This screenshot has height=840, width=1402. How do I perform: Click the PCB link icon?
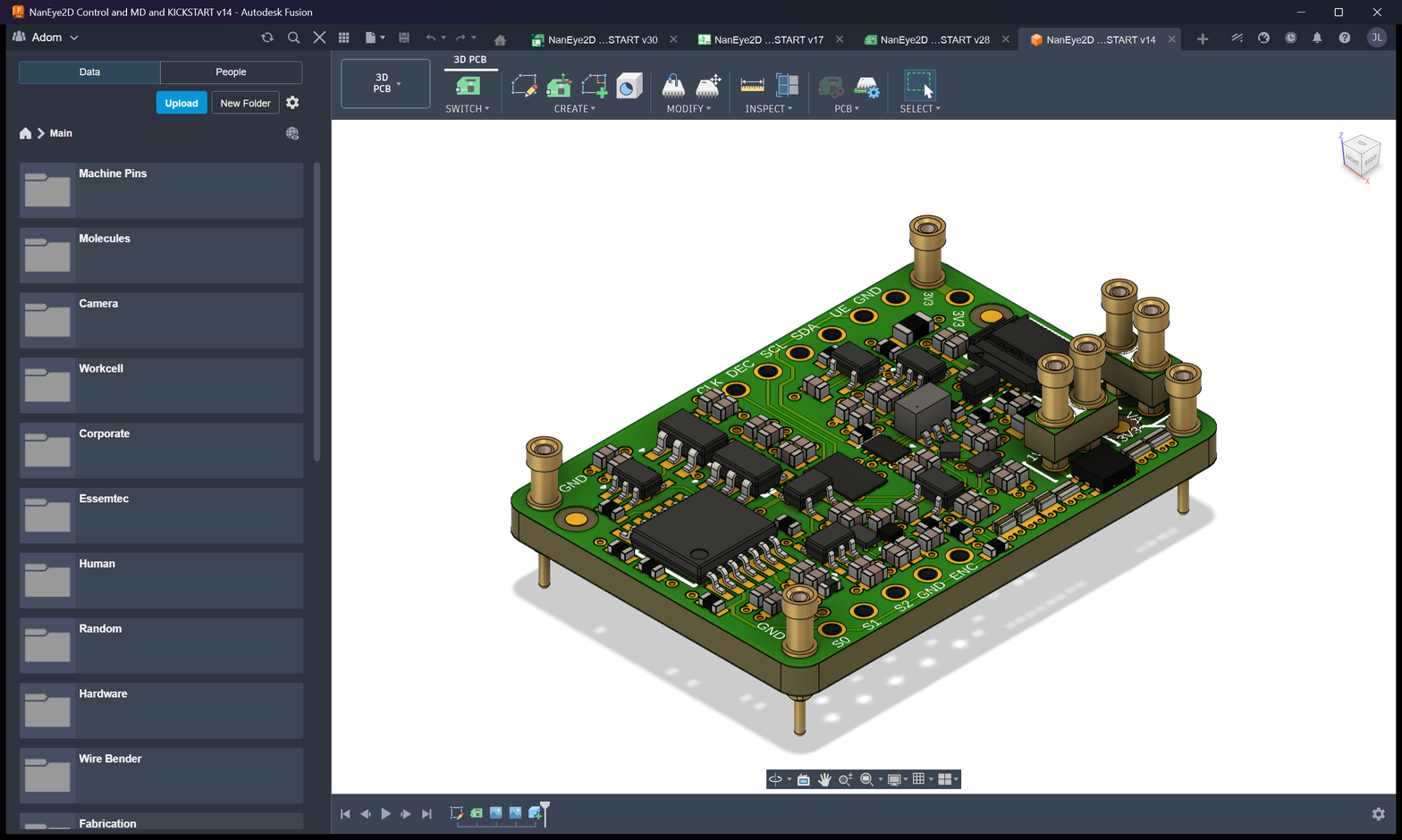(x=831, y=87)
